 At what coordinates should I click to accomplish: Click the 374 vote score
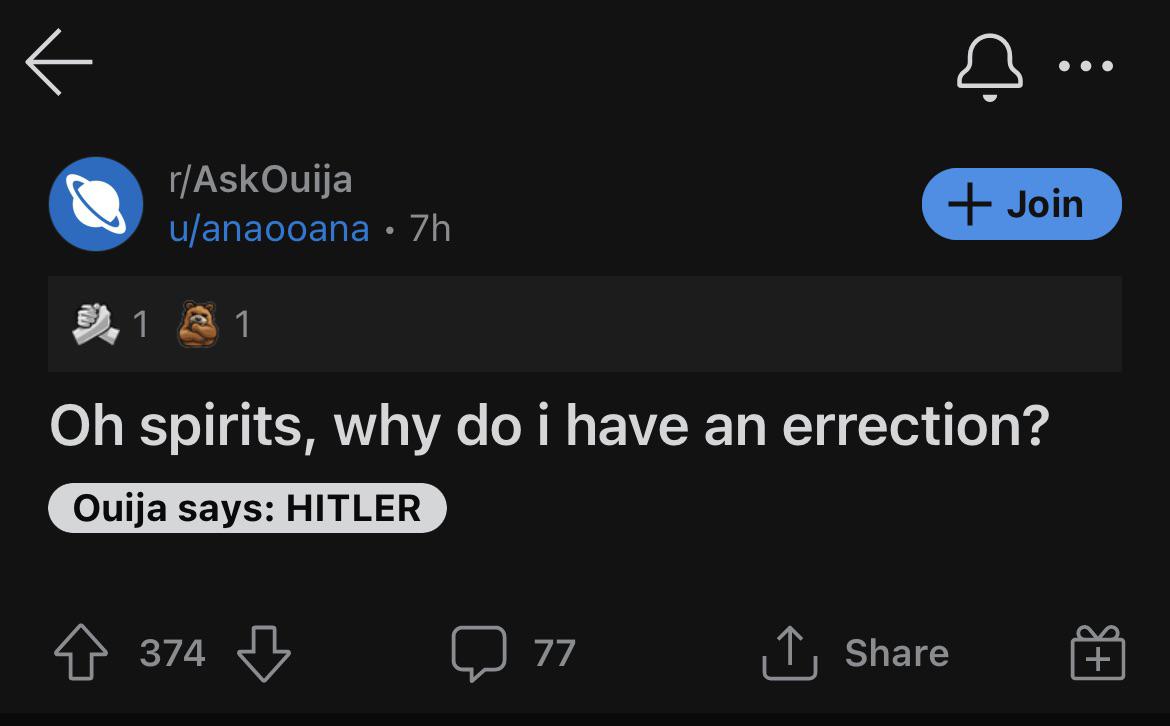172,654
